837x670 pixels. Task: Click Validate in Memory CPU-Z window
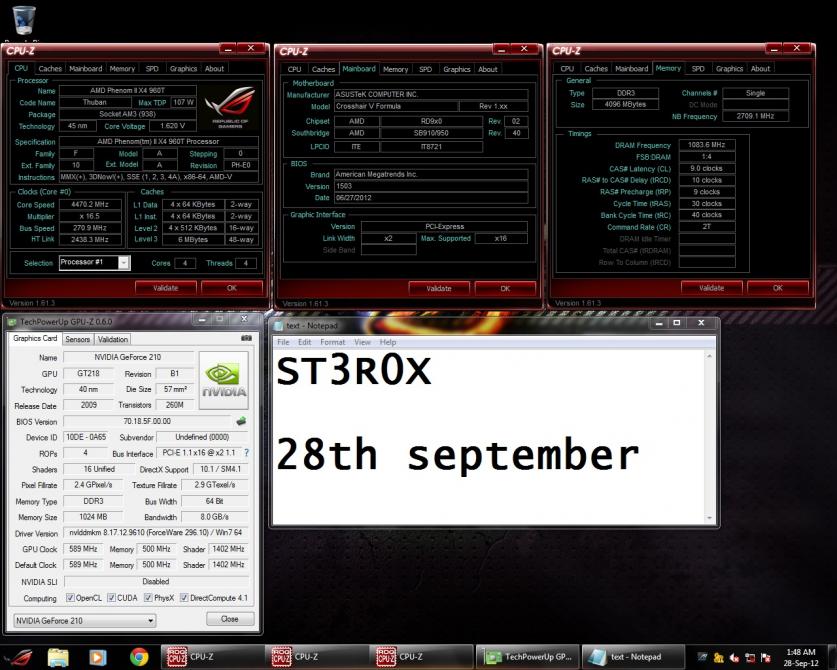(x=712, y=288)
